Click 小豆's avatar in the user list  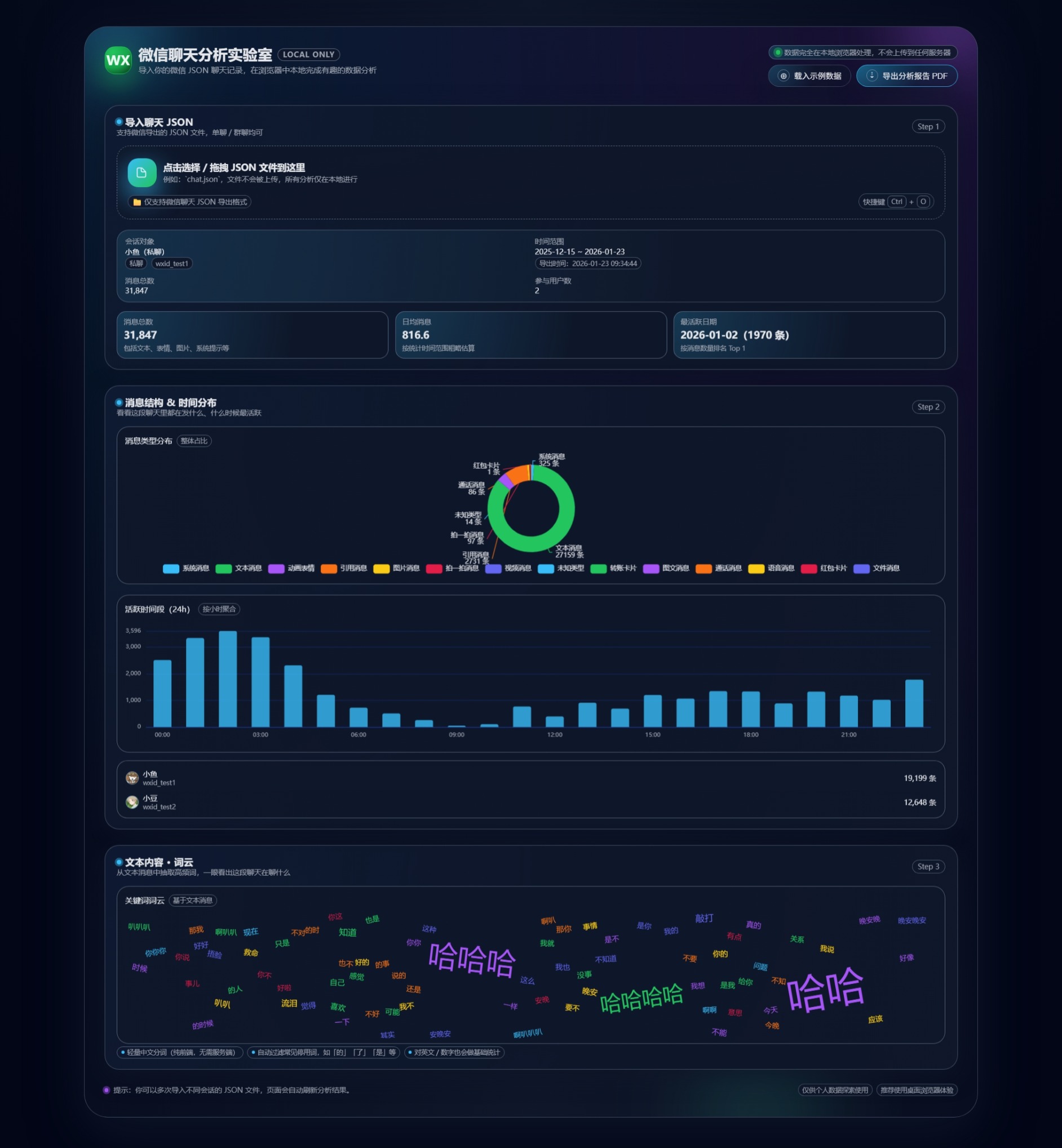point(132,802)
